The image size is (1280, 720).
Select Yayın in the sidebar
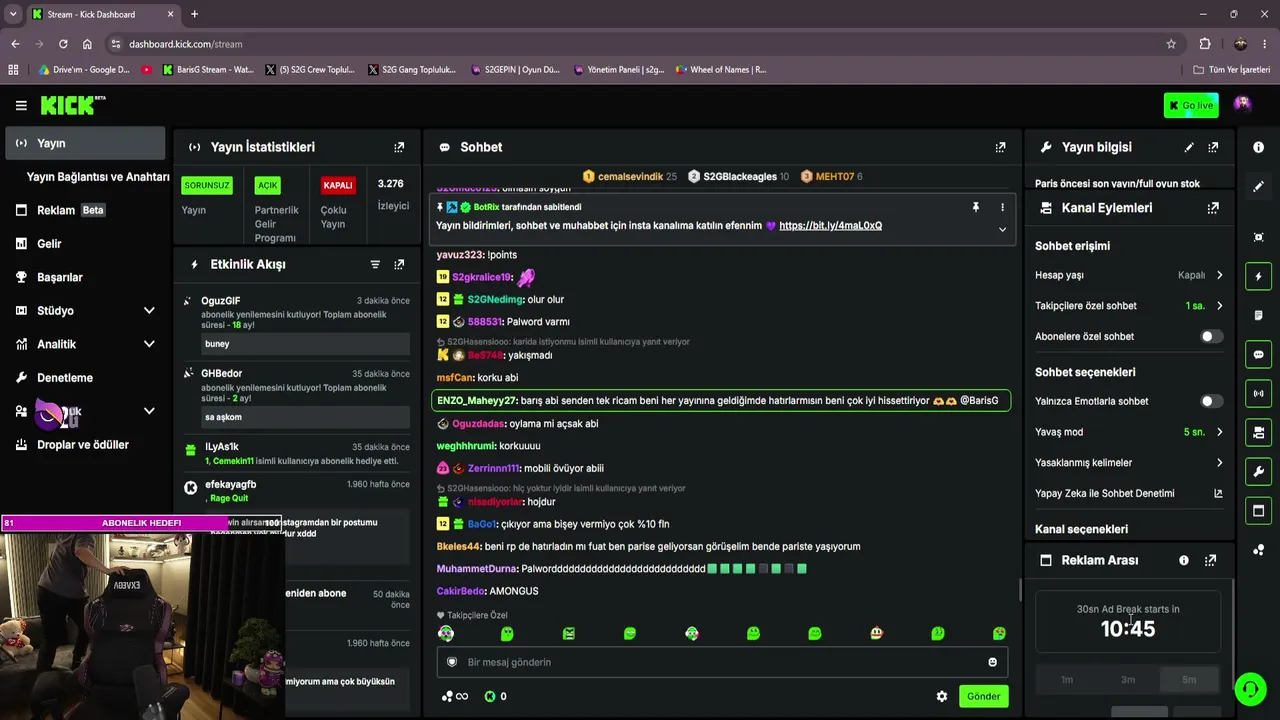pos(85,143)
